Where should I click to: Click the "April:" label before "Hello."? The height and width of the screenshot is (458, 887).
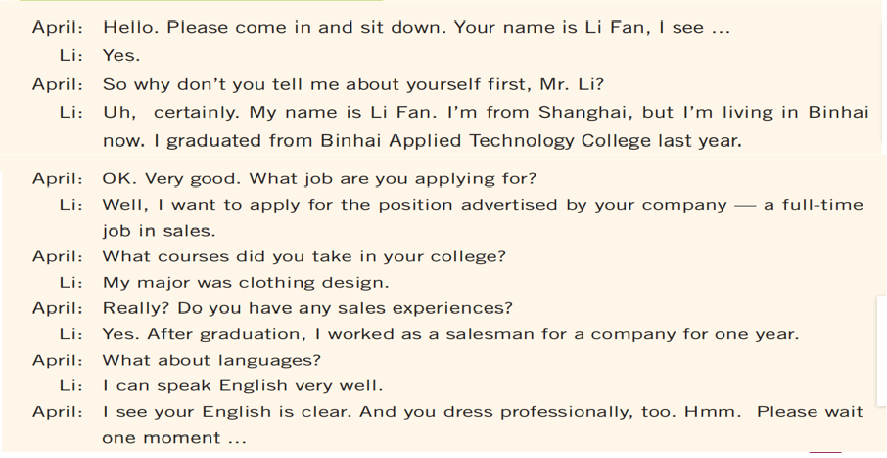pyautogui.click(x=57, y=28)
